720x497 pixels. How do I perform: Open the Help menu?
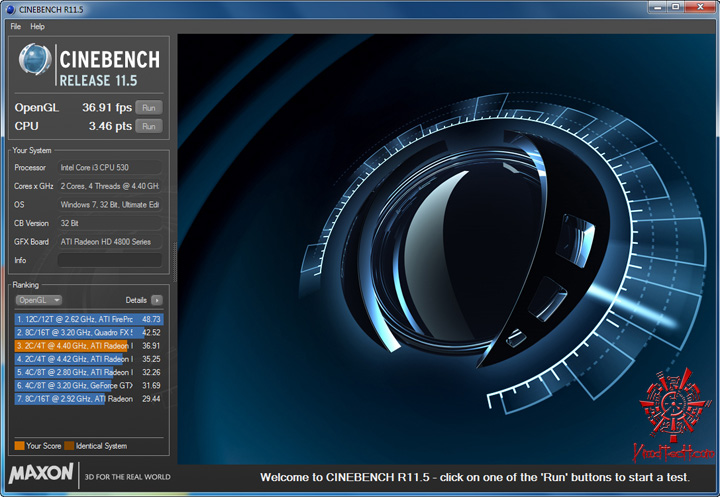click(x=37, y=27)
